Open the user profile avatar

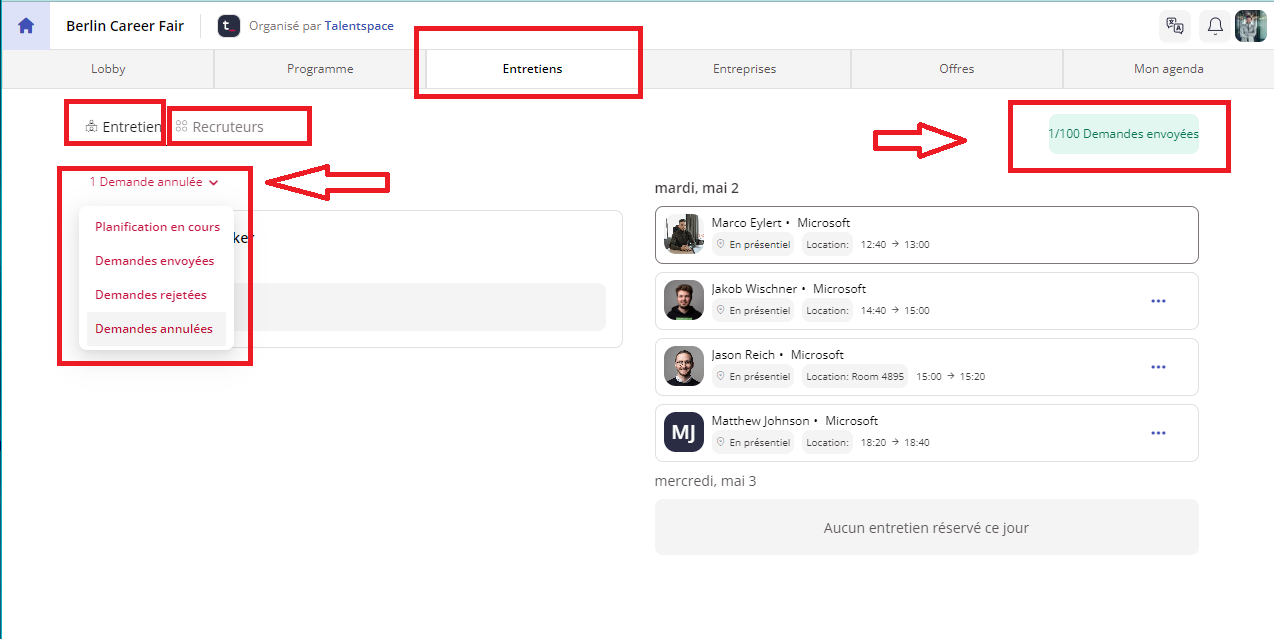tap(1251, 26)
